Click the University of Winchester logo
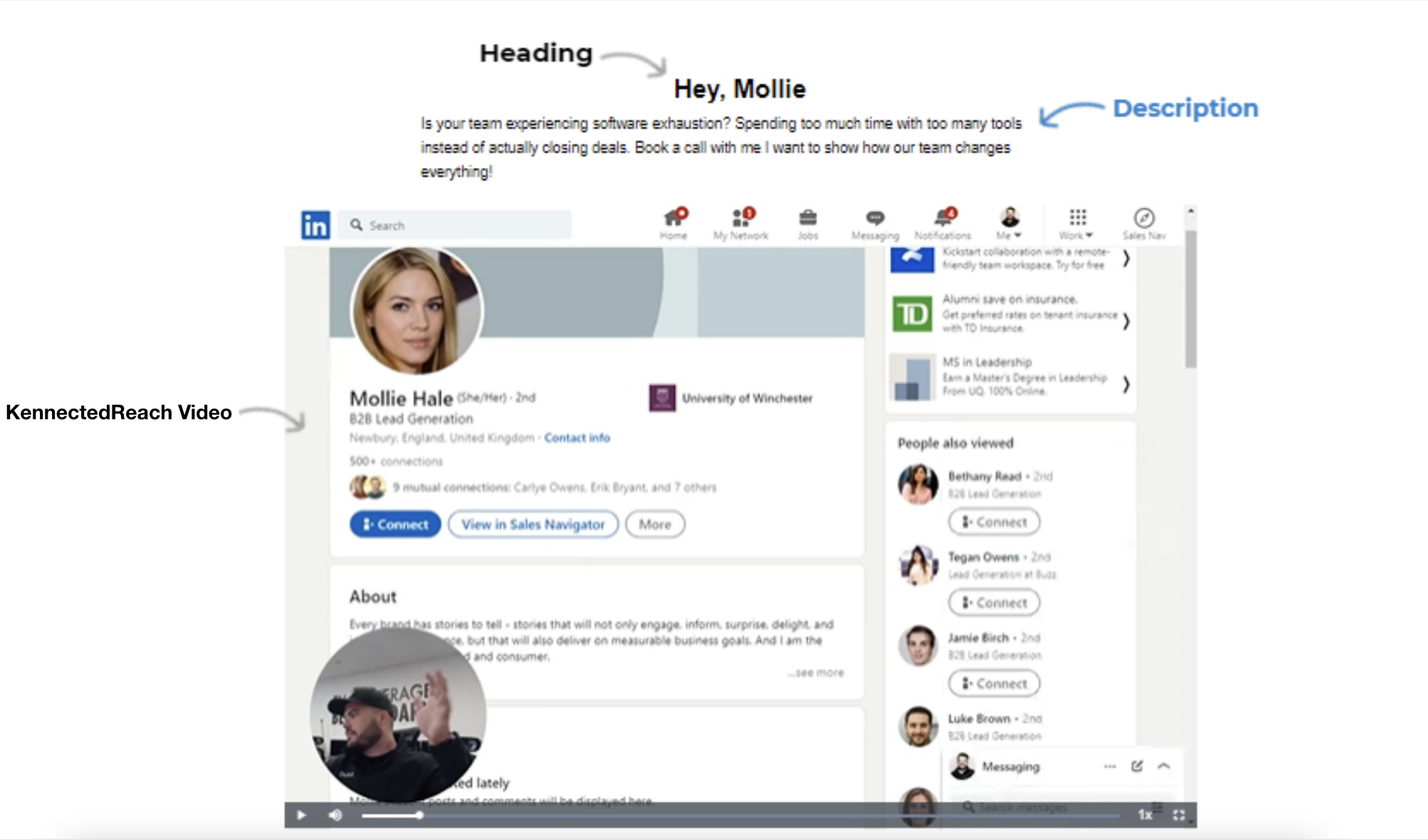Viewport: 1428px width, 840px height. (x=662, y=398)
